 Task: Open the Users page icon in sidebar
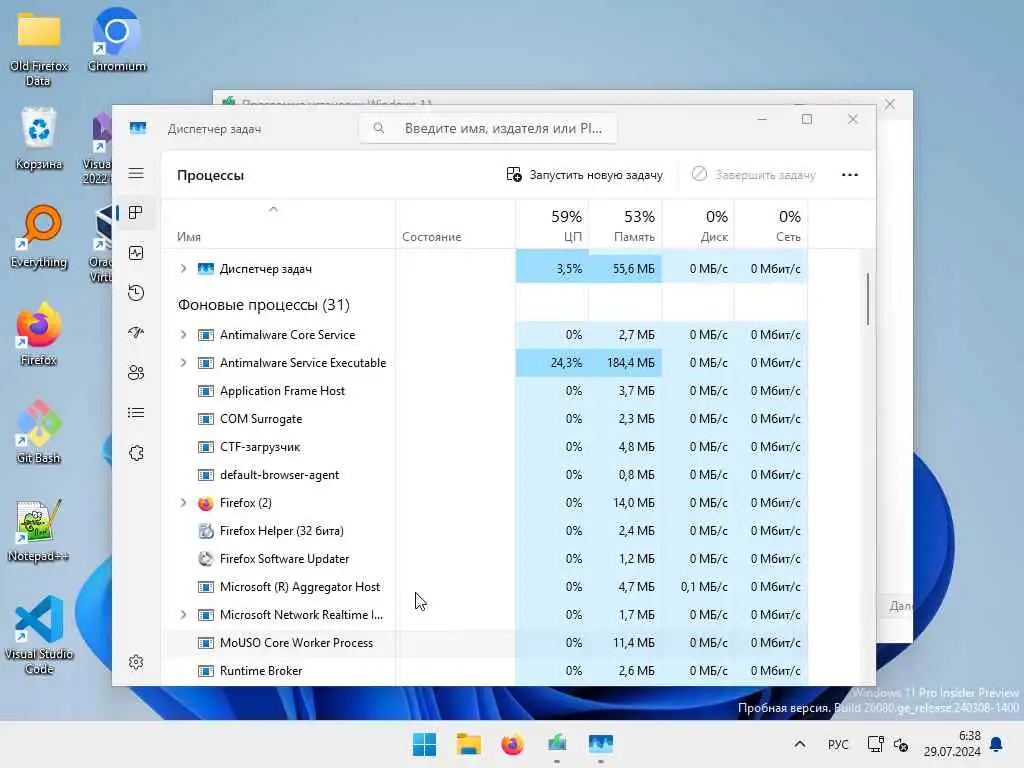click(x=136, y=373)
